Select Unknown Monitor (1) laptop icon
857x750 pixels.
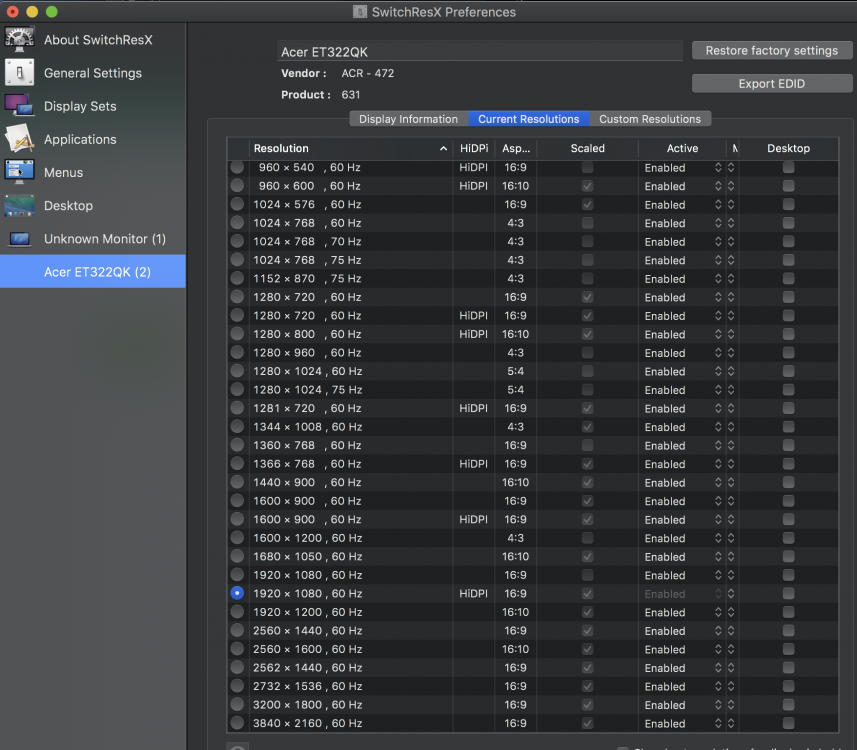pos(20,239)
